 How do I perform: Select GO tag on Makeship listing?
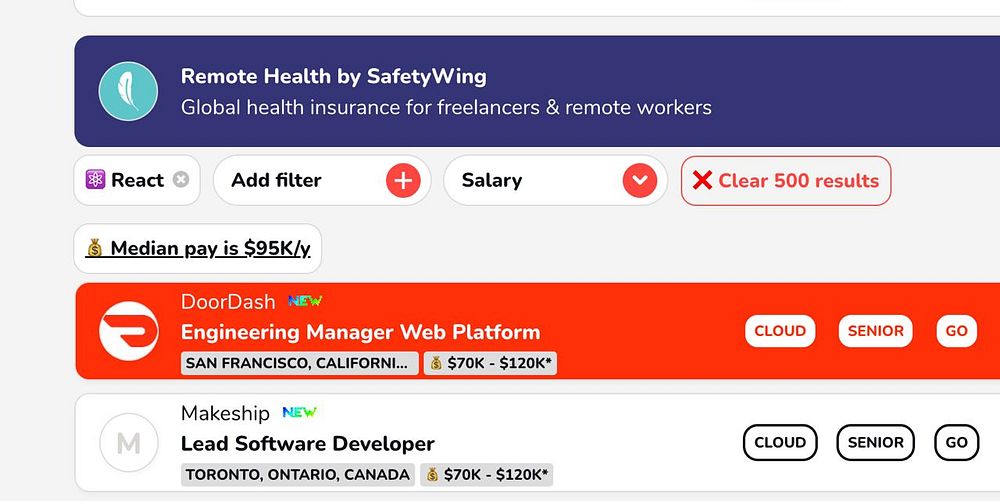pos(956,442)
